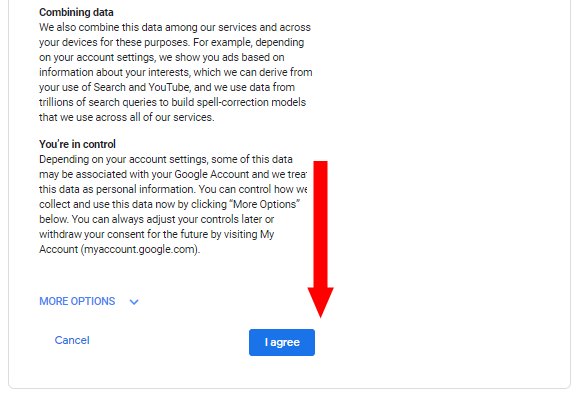Click the word YouTube in the paragraph
This screenshot has height=394, width=578.
coord(169,87)
